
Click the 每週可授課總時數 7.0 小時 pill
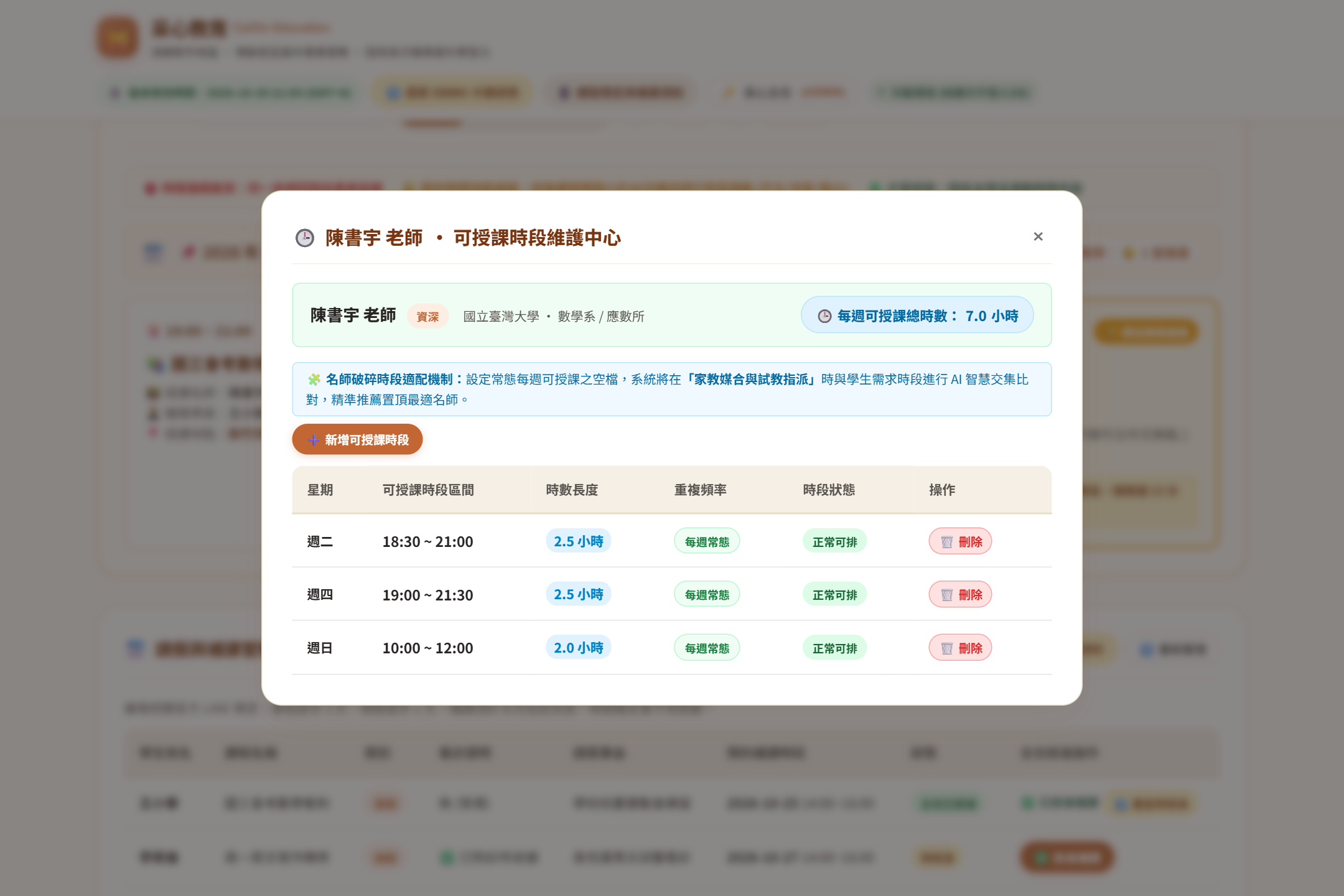tap(917, 315)
